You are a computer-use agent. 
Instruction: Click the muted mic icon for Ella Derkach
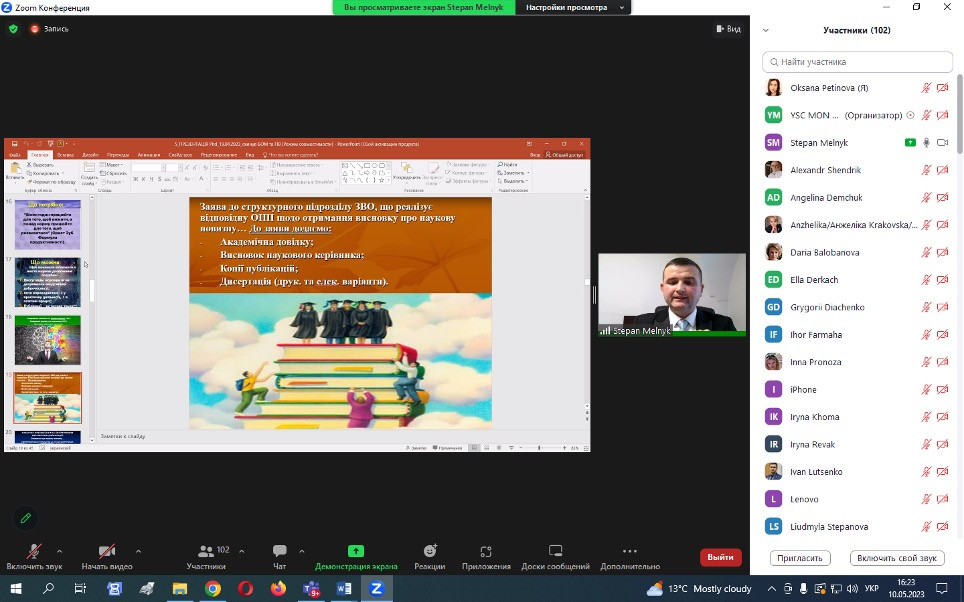926,280
